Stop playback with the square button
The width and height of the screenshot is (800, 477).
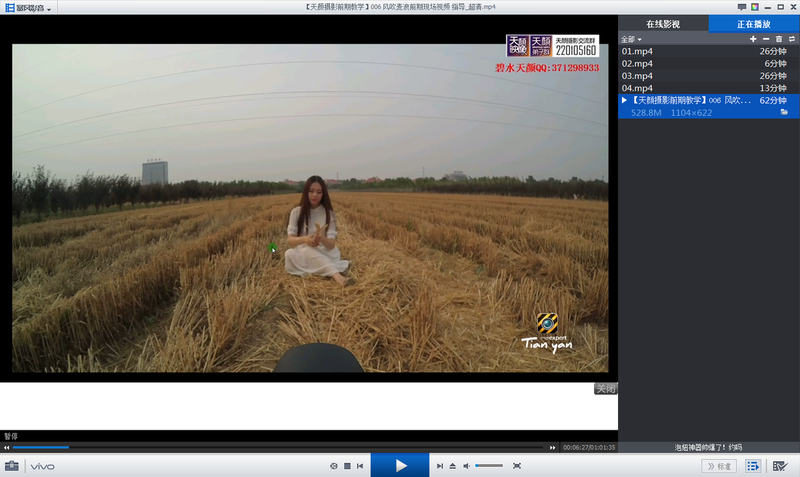pos(347,466)
